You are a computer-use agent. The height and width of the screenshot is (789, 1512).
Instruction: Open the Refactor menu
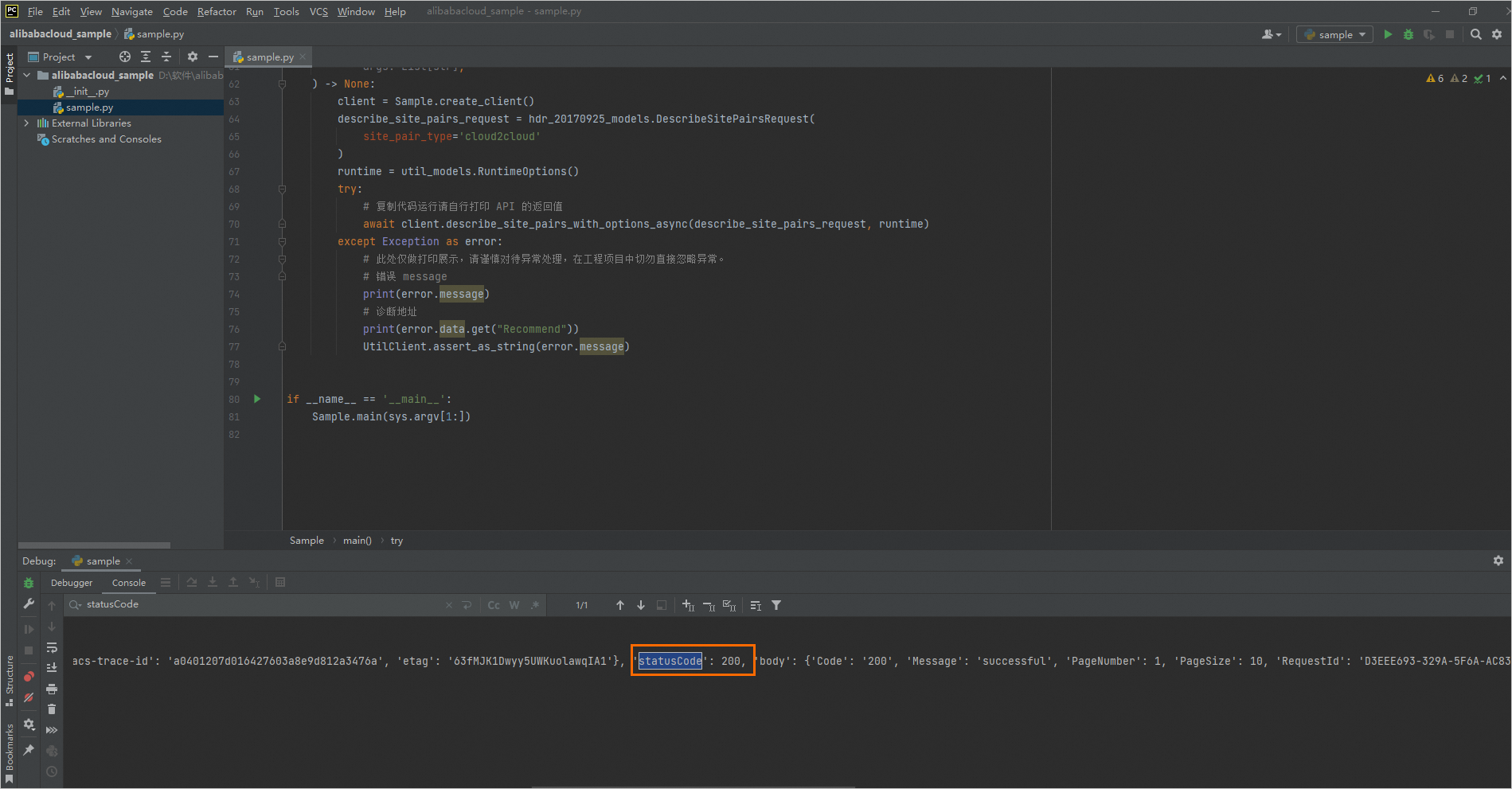217,11
